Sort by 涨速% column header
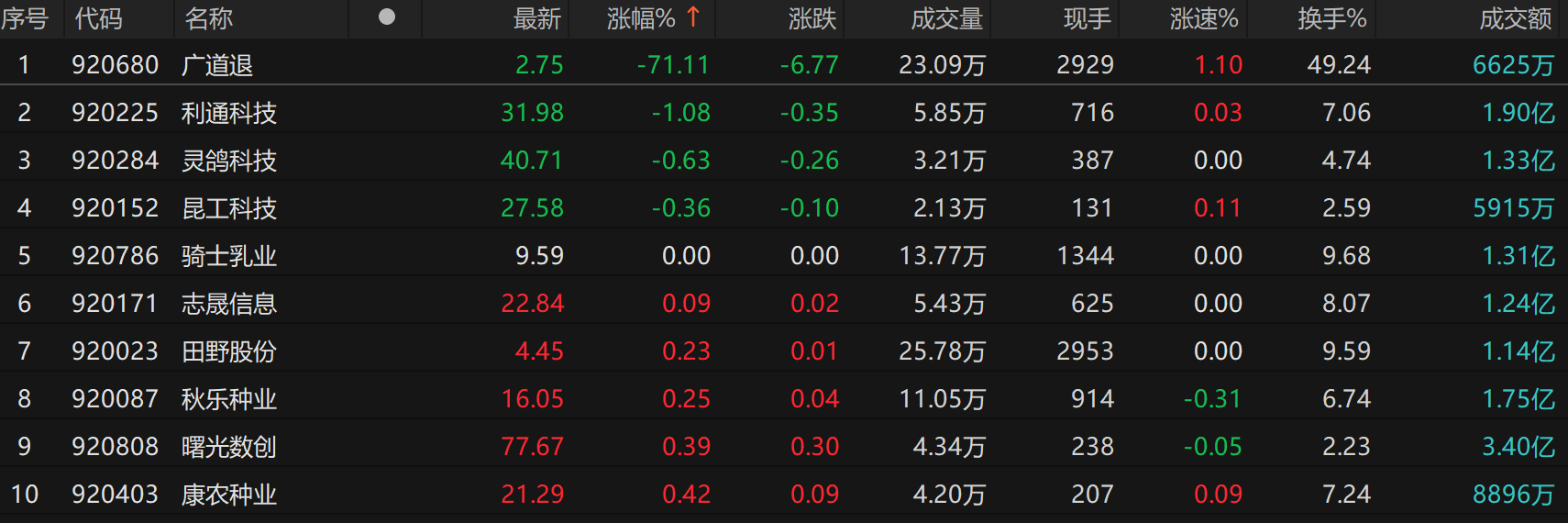The width and height of the screenshot is (1568, 523). coord(1204,18)
